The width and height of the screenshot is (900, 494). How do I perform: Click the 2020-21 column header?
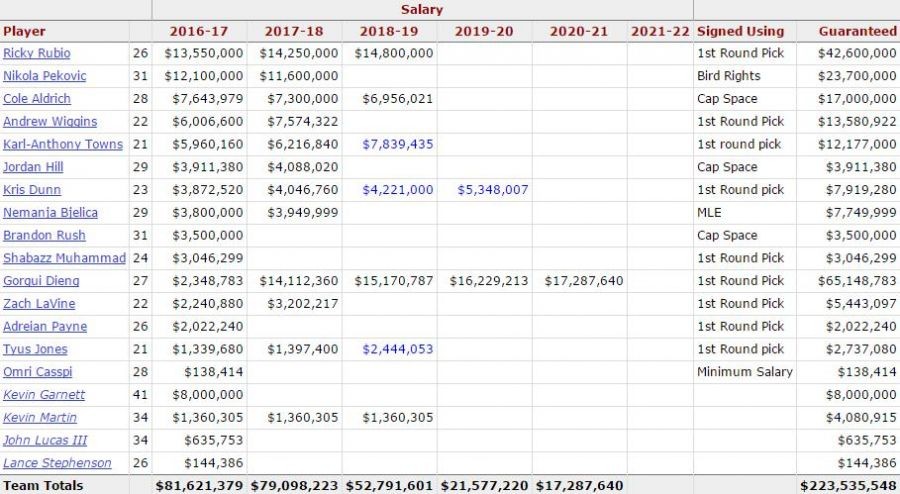pos(579,32)
